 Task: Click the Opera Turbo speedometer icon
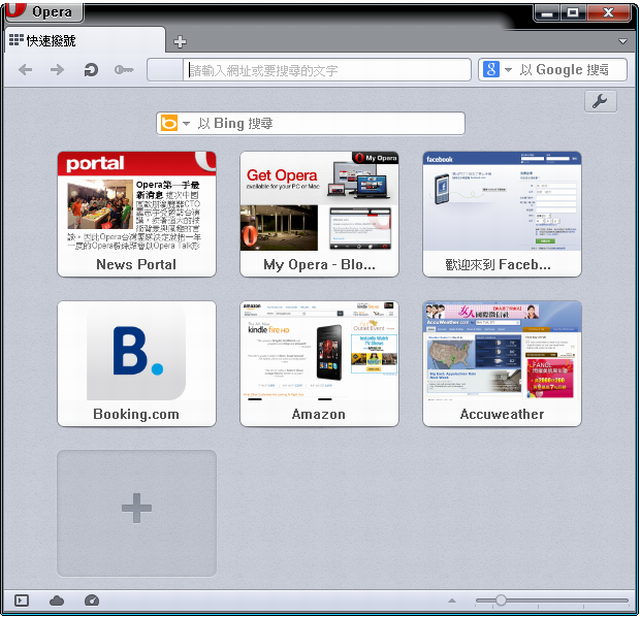tap(92, 600)
